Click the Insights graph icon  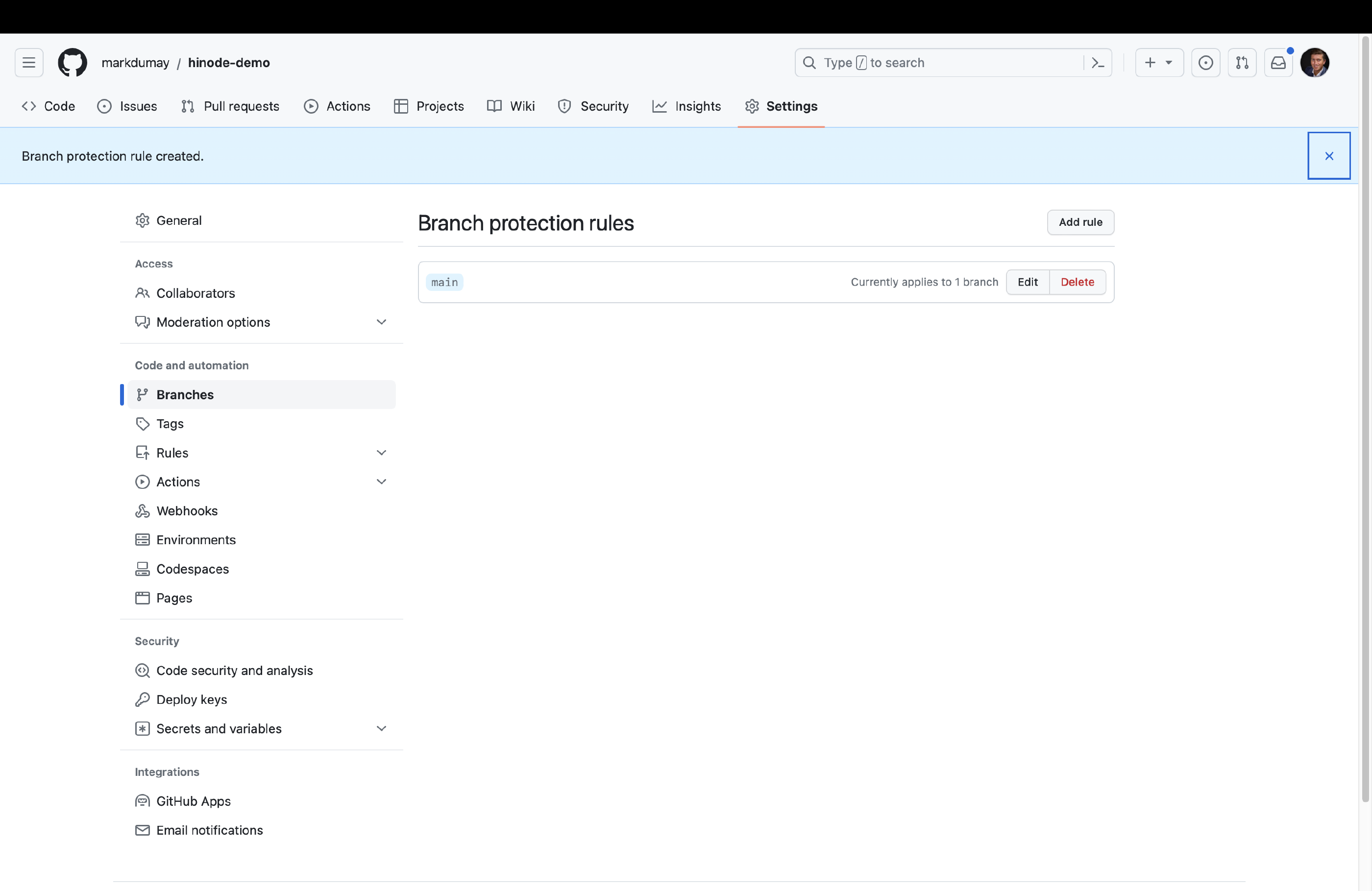pyautogui.click(x=659, y=106)
